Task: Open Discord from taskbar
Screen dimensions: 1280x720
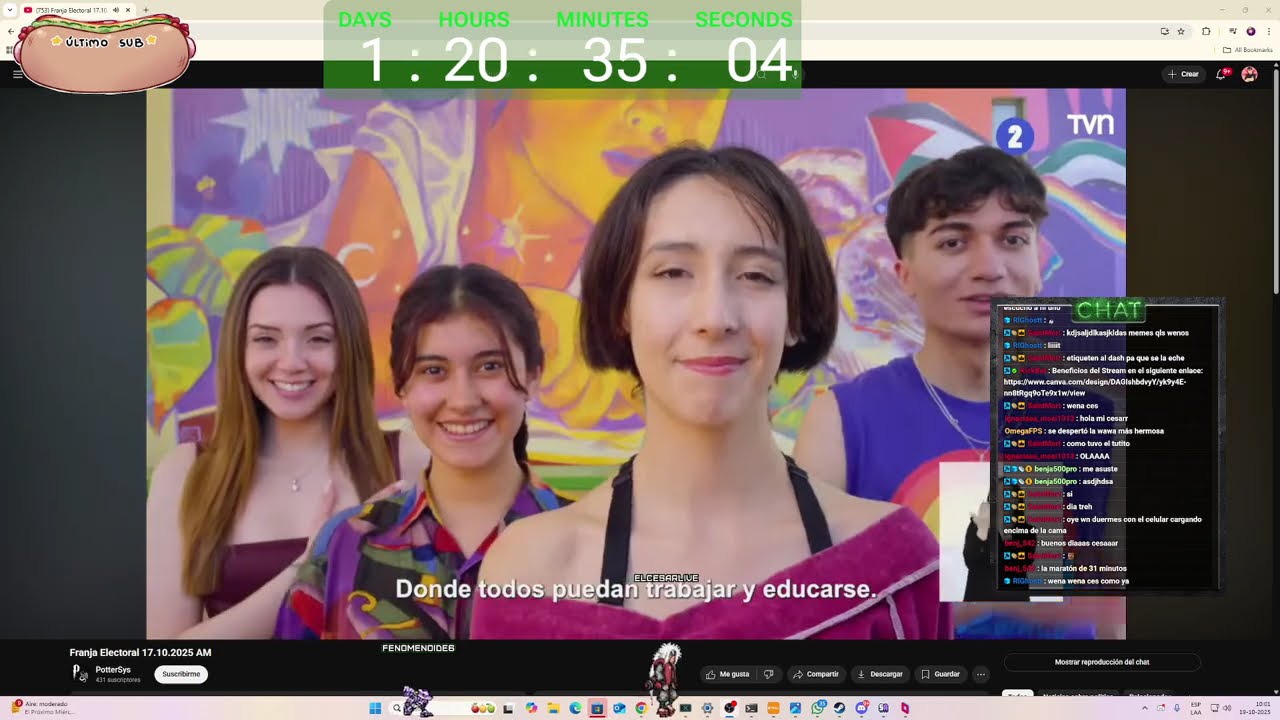Action: 862,708
